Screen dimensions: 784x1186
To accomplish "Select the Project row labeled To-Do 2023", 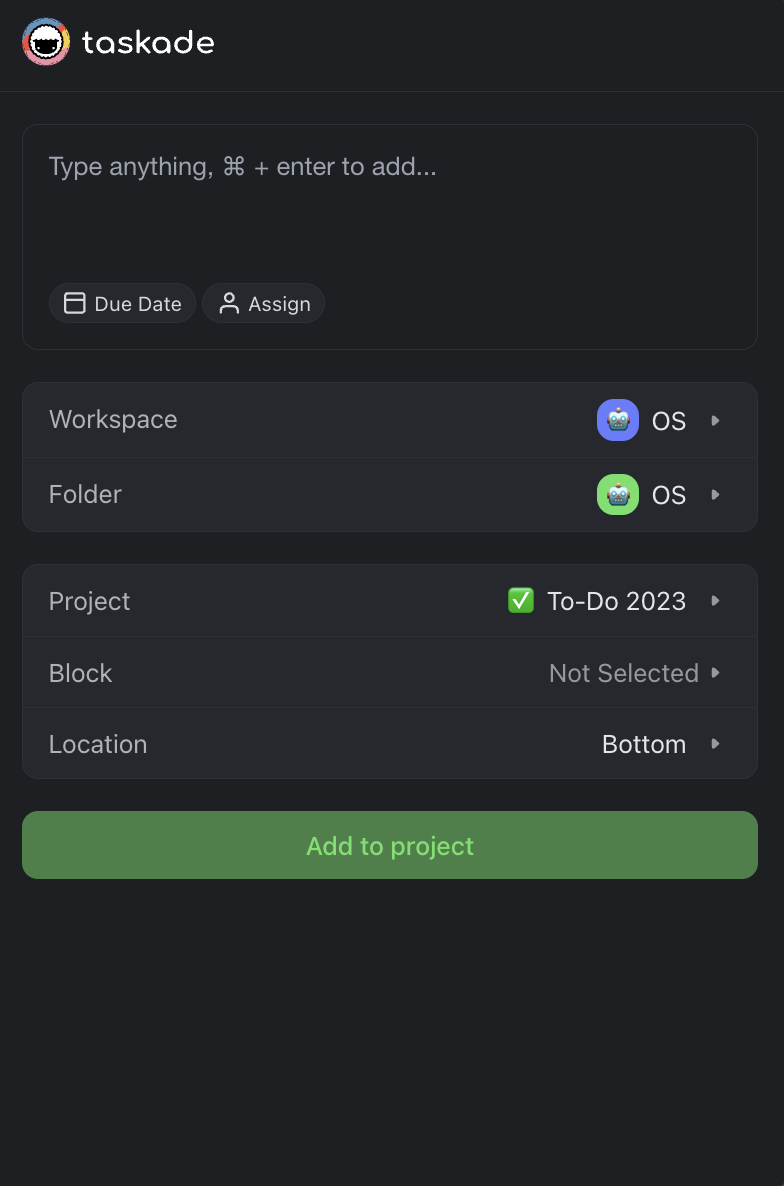I will click(390, 600).
